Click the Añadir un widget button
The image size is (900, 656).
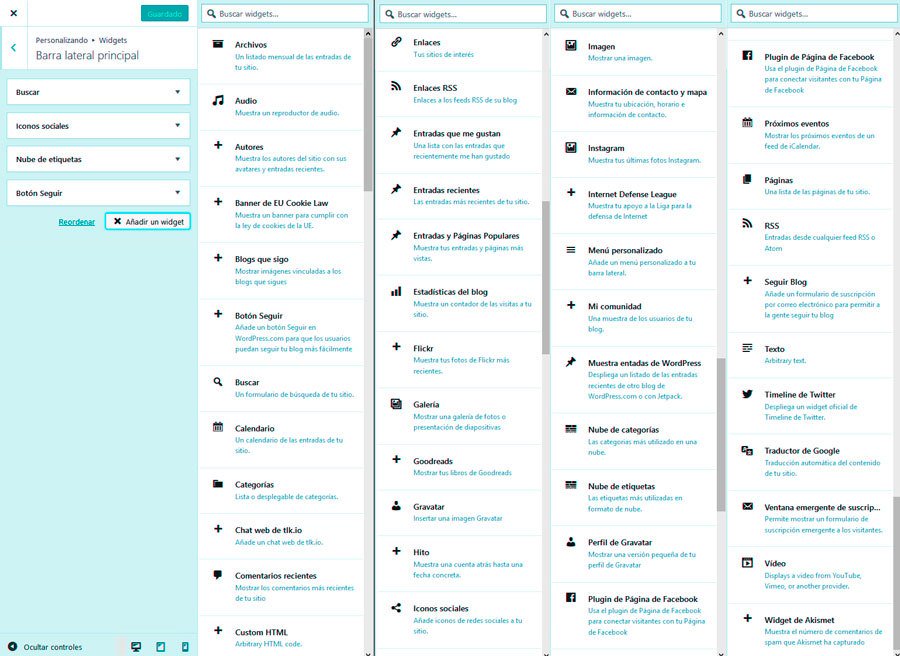tap(148, 222)
